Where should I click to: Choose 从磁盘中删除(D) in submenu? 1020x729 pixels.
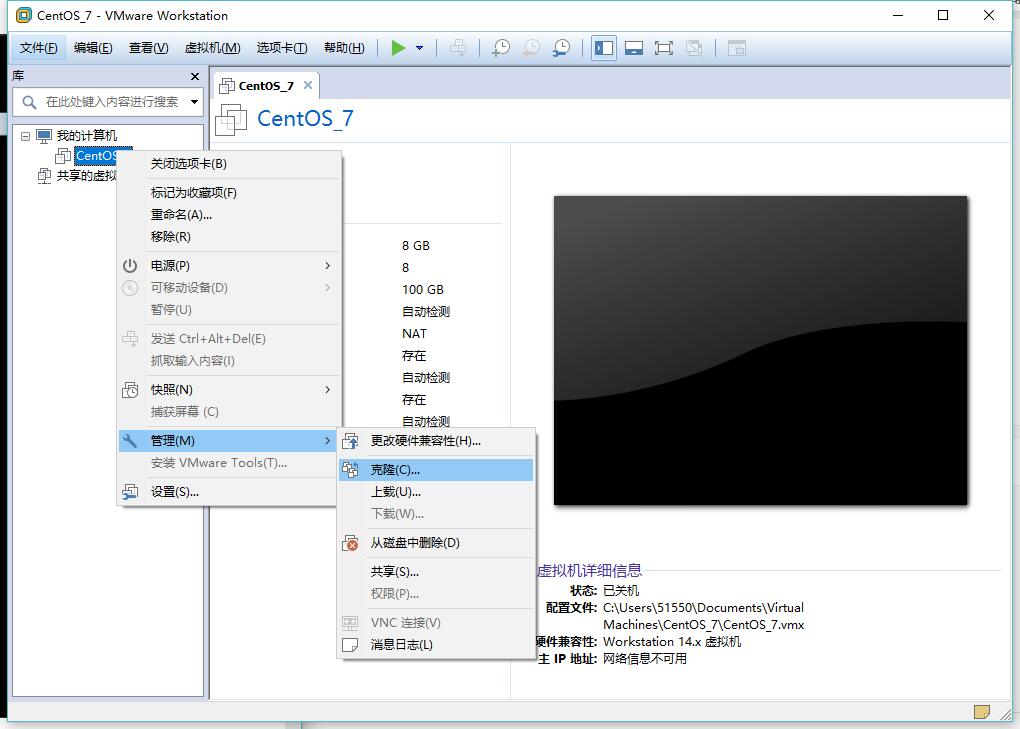[436, 542]
